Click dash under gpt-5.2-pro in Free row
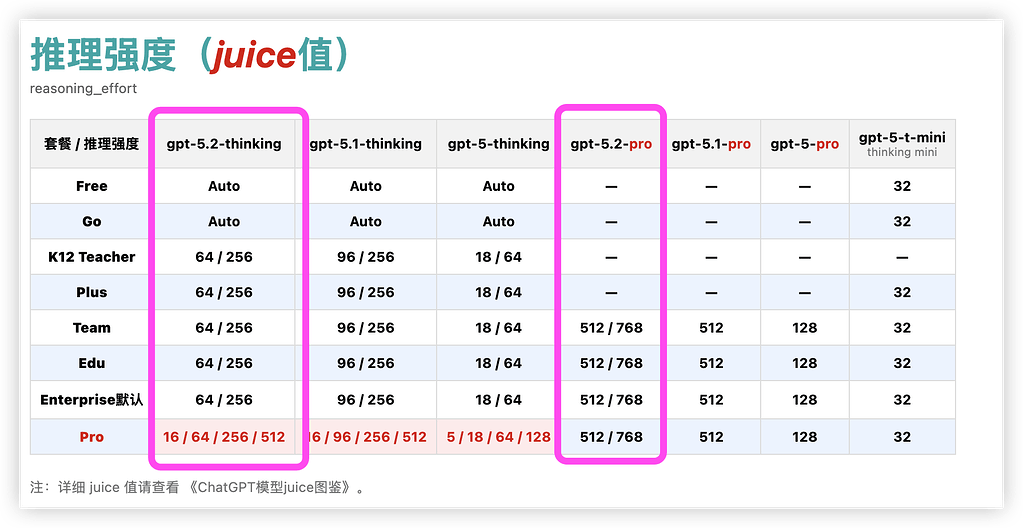1023x528 pixels. [611, 186]
